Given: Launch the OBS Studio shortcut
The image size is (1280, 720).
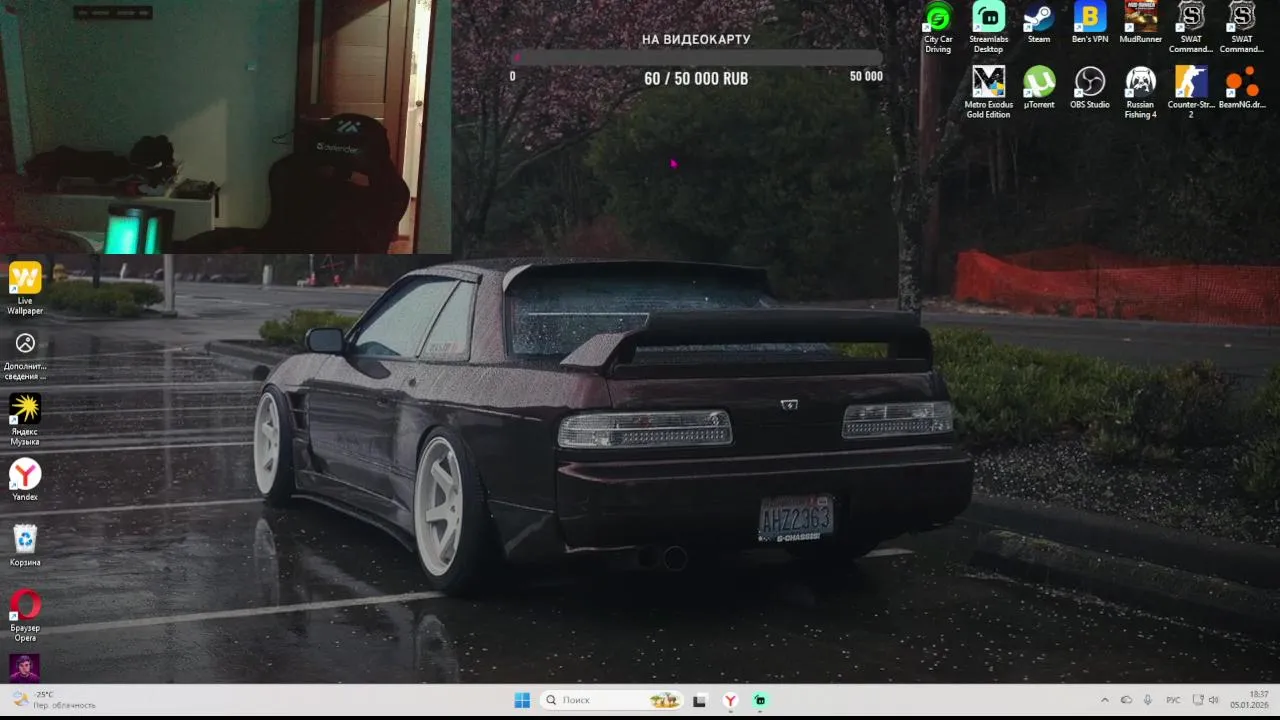Looking at the screenshot, I should pyautogui.click(x=1090, y=88).
